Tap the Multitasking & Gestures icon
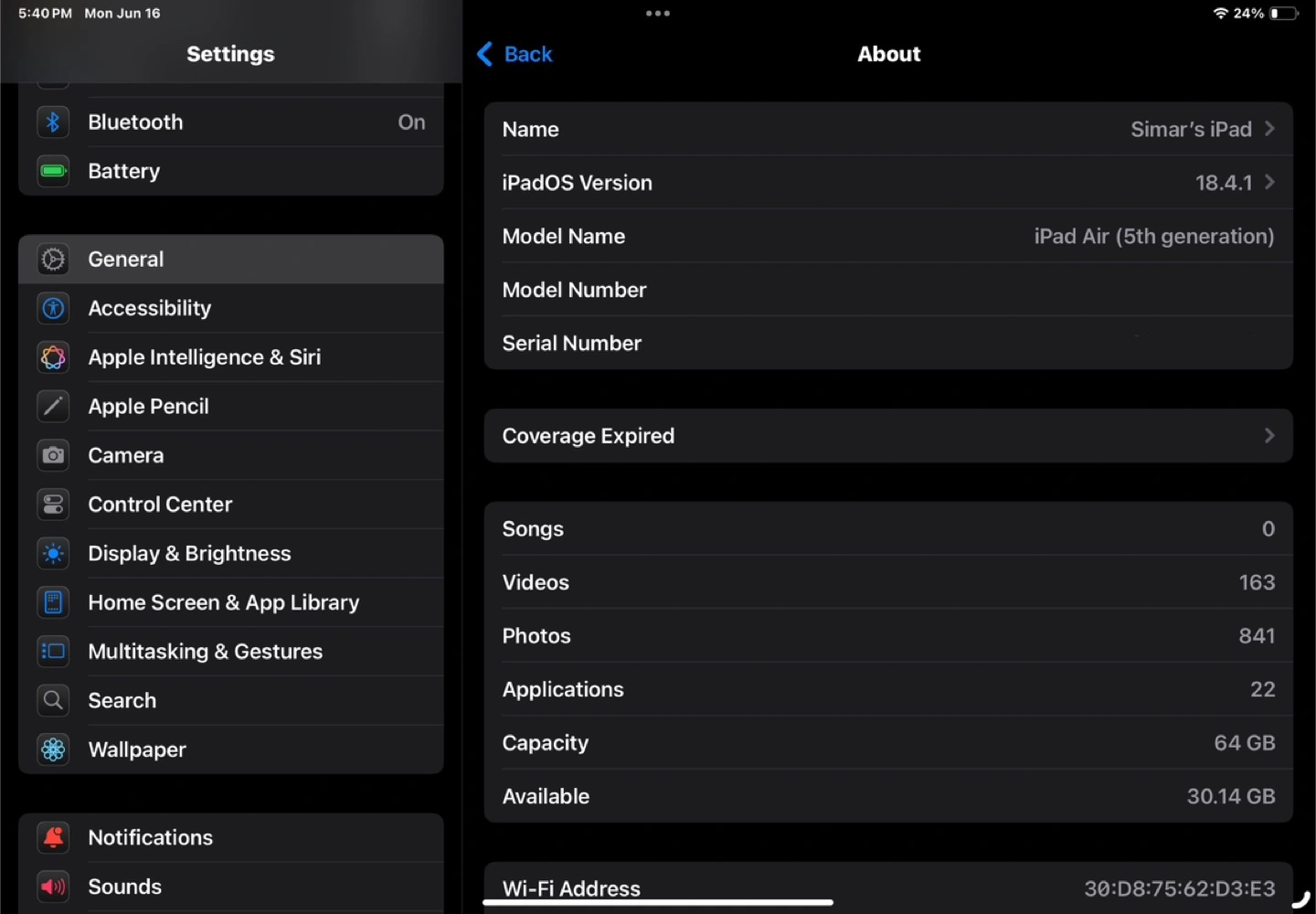Image resolution: width=1316 pixels, height=914 pixels. (53, 652)
